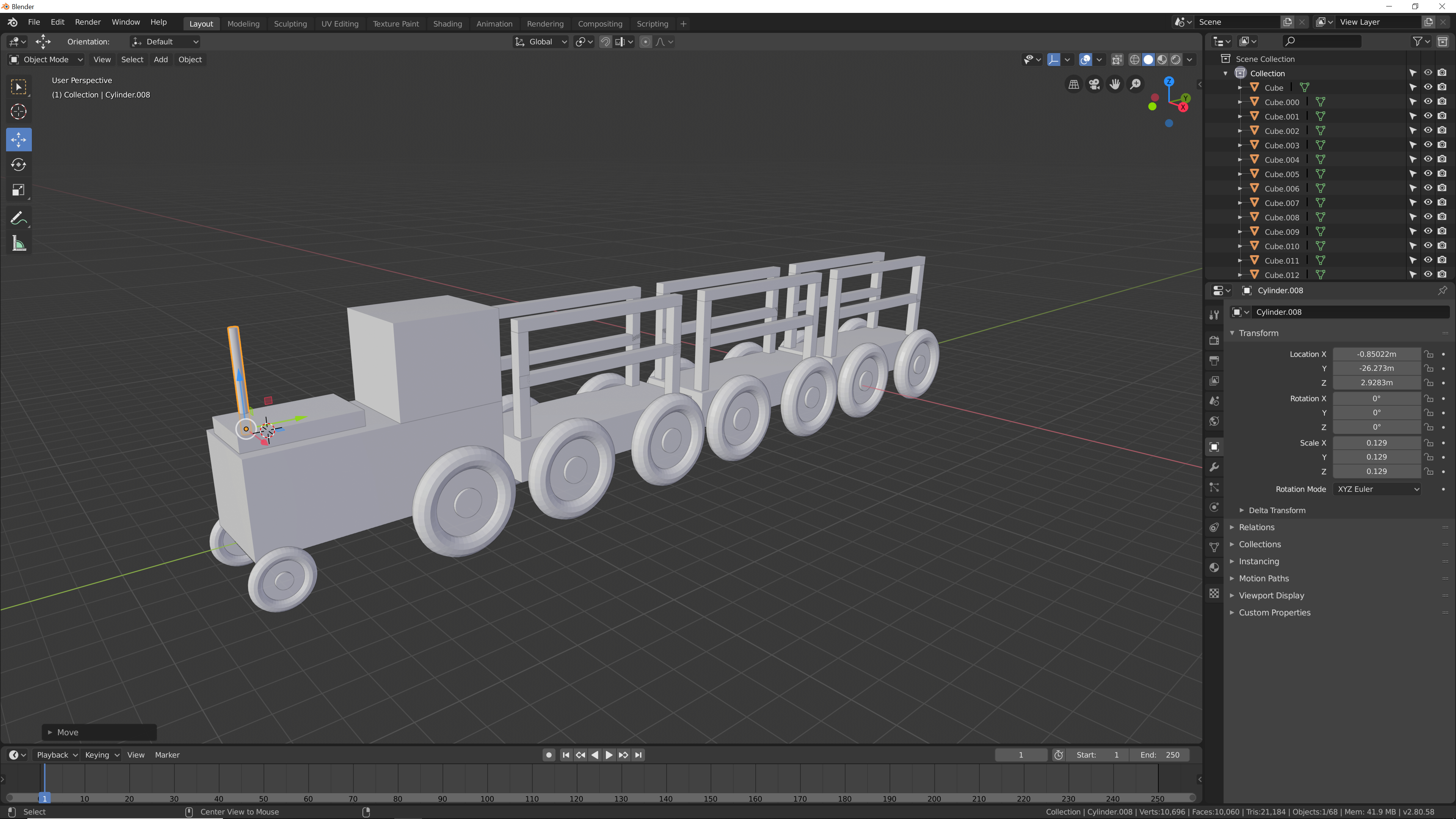Switch to wireframe shading

tap(1134, 60)
